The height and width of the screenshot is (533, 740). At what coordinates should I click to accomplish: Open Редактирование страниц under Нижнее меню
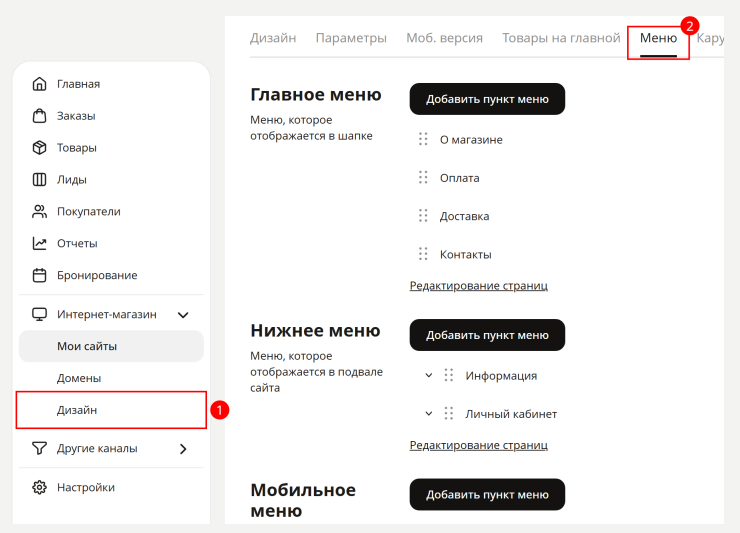pos(479,445)
